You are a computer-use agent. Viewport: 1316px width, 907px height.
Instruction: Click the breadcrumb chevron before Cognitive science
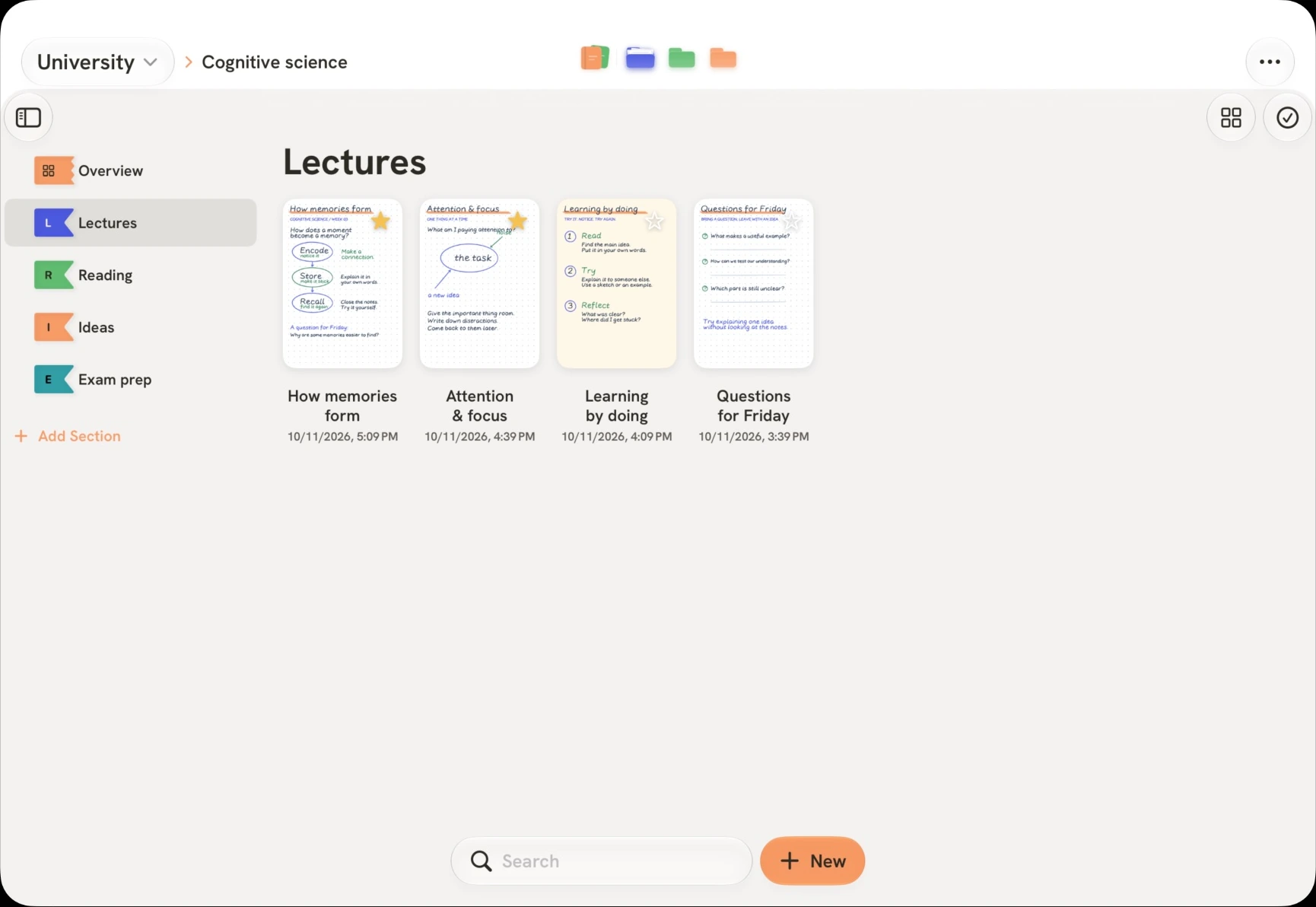point(189,62)
